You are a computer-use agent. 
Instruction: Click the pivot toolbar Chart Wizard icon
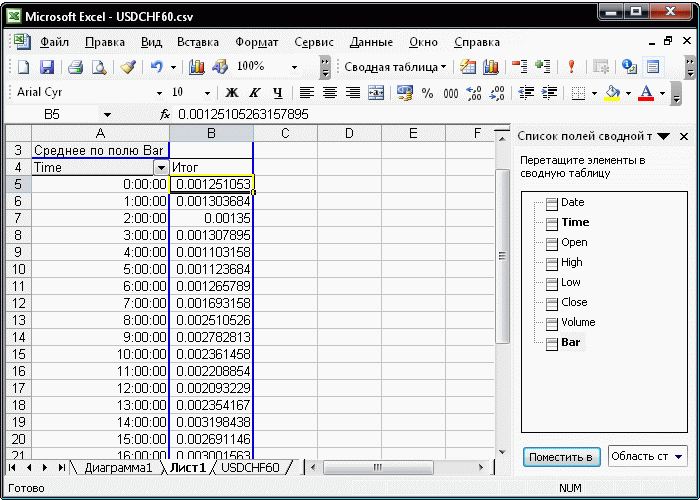click(491, 67)
